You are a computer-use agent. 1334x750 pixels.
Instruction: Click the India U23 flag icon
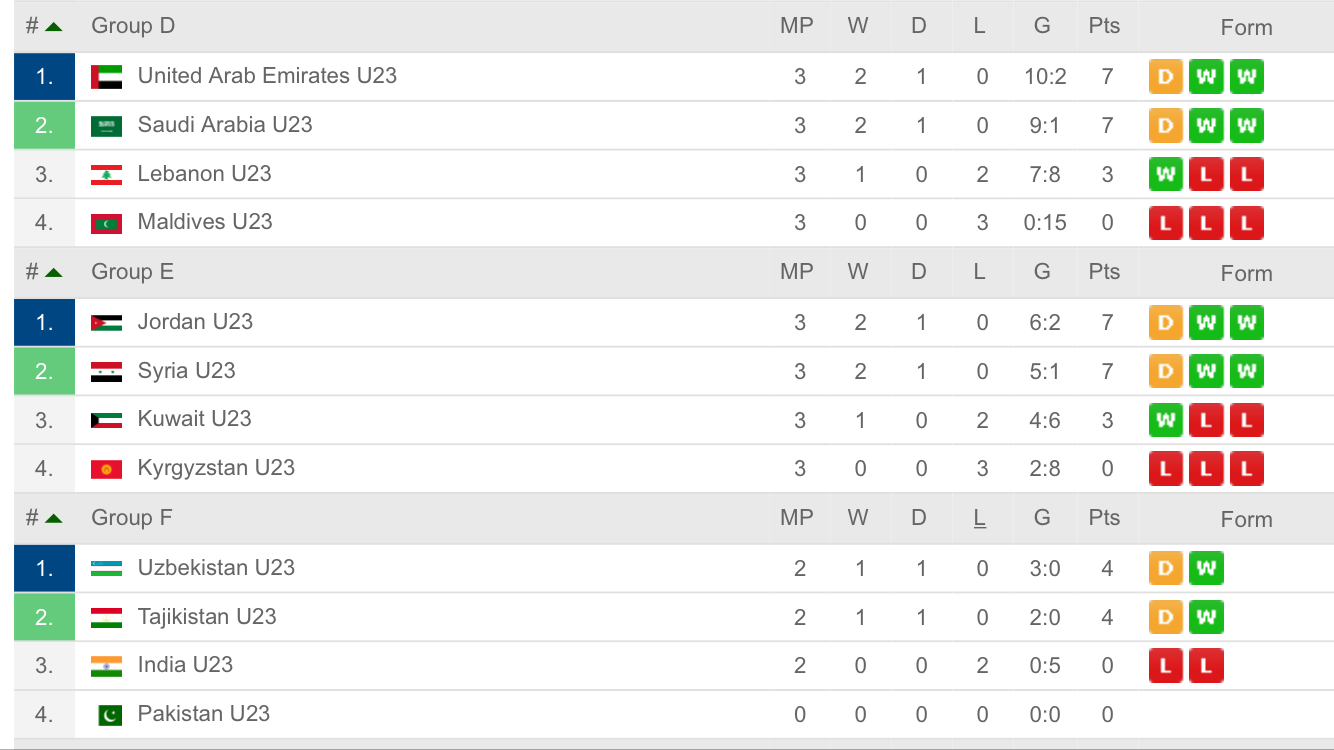[106, 666]
